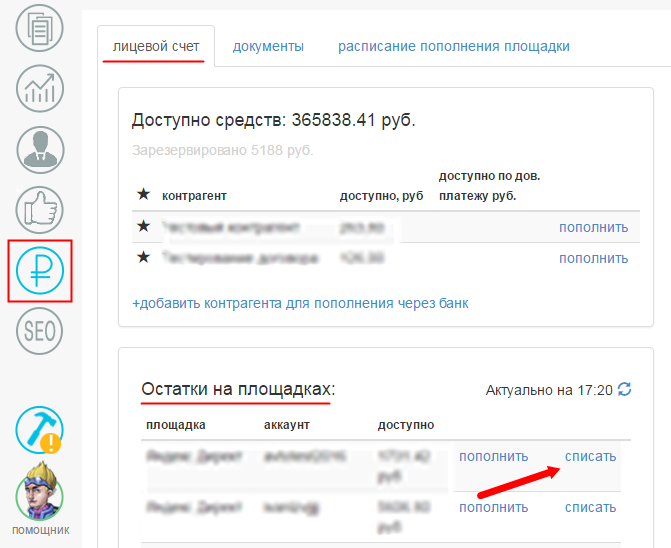Screen dimensions: 671x548
Task: Click the star icon in the контрагент header
Action: [x=143, y=194]
